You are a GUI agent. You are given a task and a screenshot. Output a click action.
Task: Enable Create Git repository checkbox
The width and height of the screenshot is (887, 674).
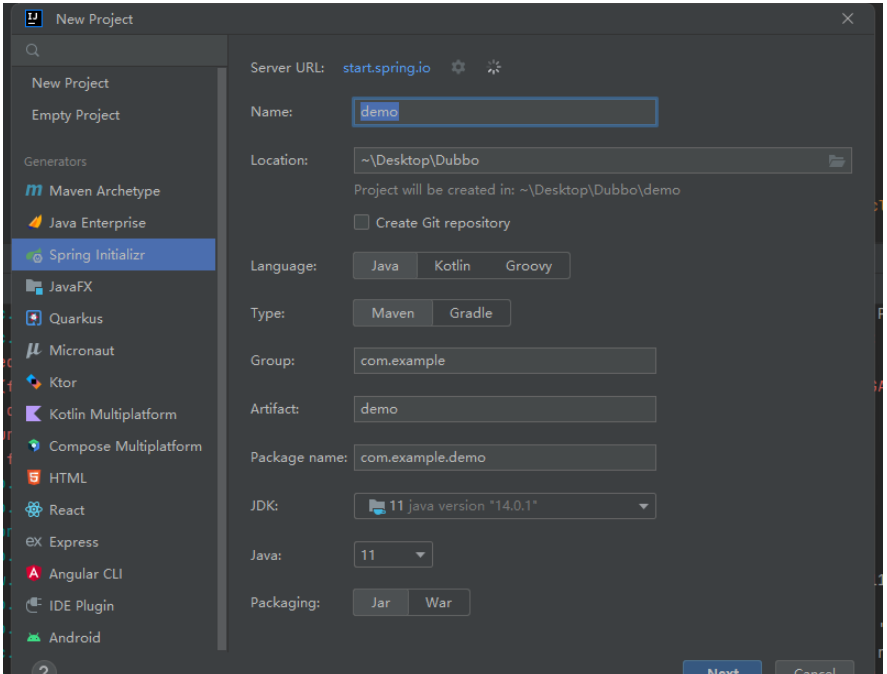(362, 223)
